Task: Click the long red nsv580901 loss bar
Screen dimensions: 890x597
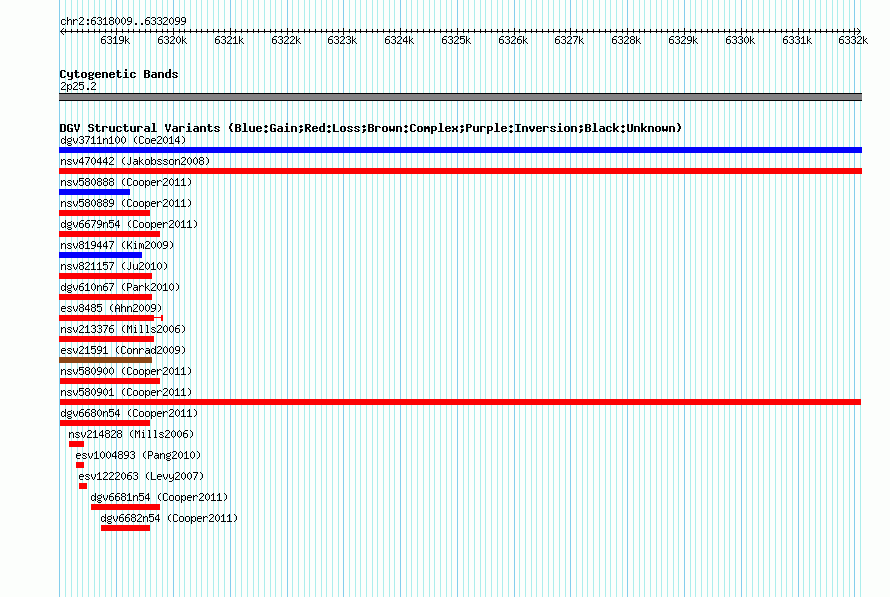Action: click(x=460, y=402)
